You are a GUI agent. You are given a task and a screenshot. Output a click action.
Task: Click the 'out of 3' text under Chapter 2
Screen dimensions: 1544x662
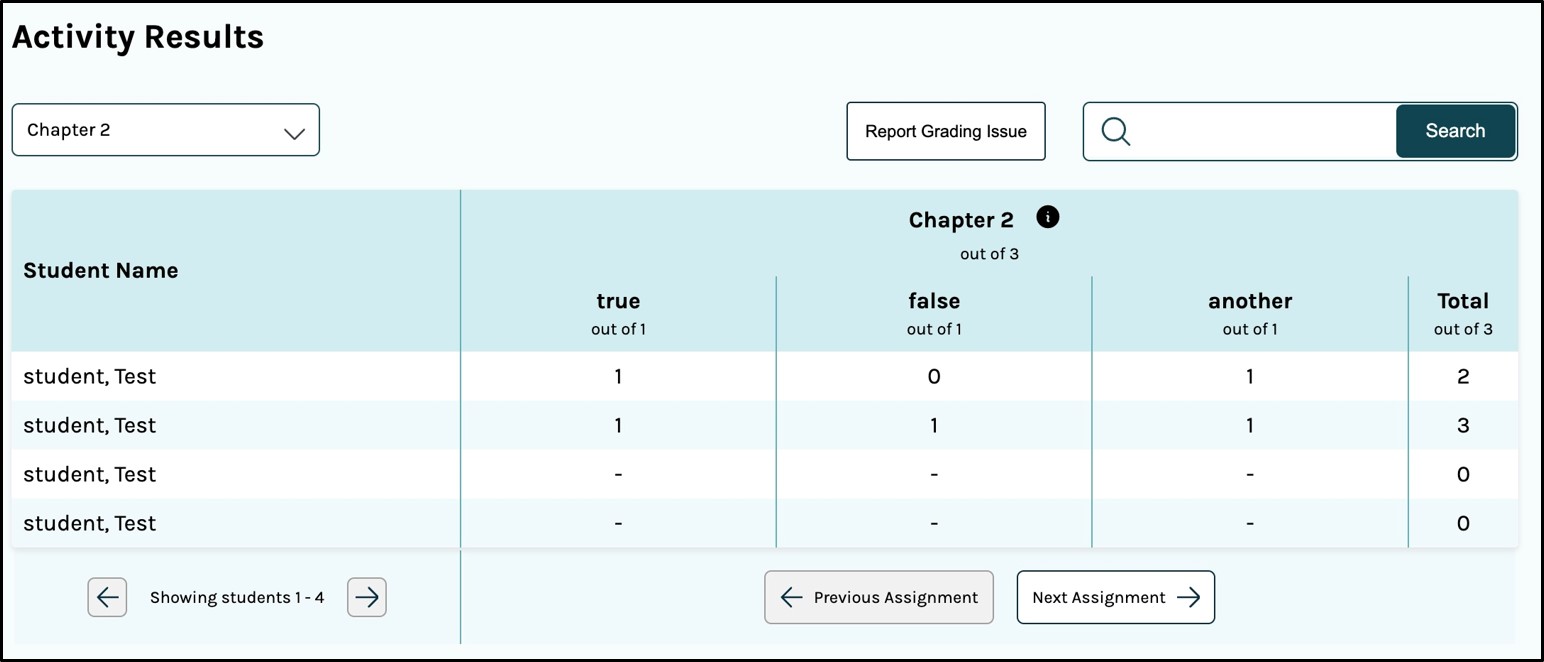(989, 254)
